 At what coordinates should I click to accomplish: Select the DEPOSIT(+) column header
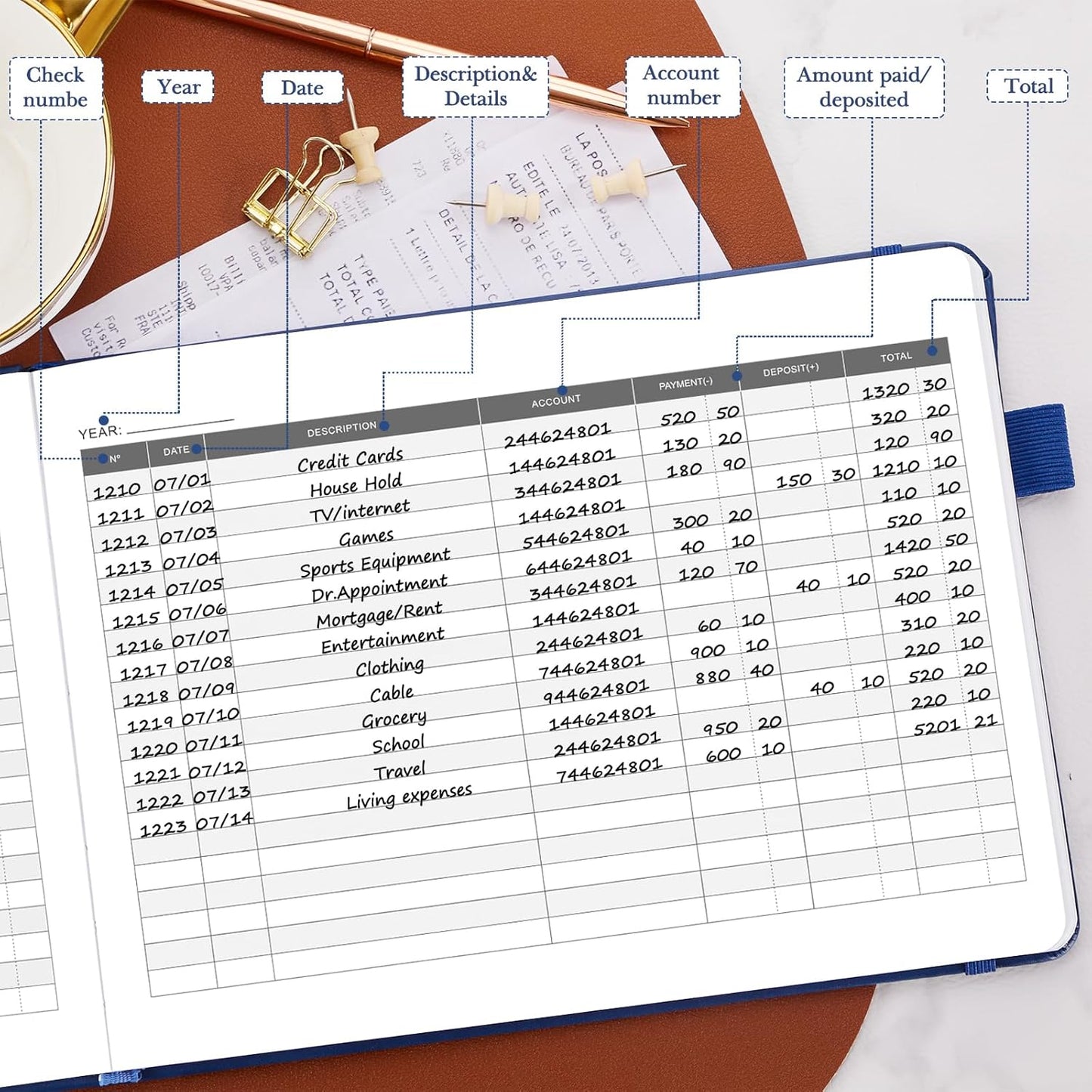(790, 370)
